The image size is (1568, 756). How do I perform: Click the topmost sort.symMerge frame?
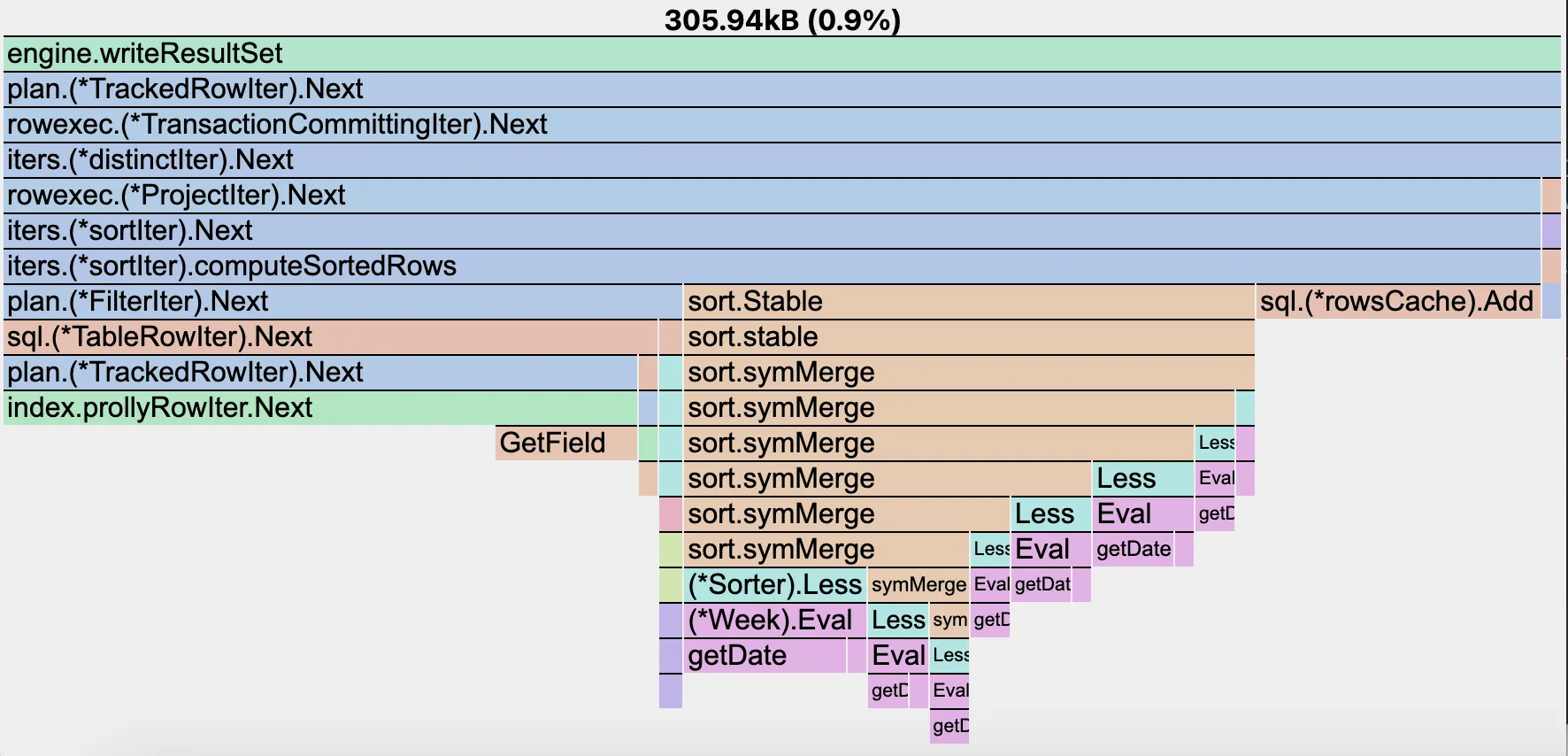click(x=969, y=373)
